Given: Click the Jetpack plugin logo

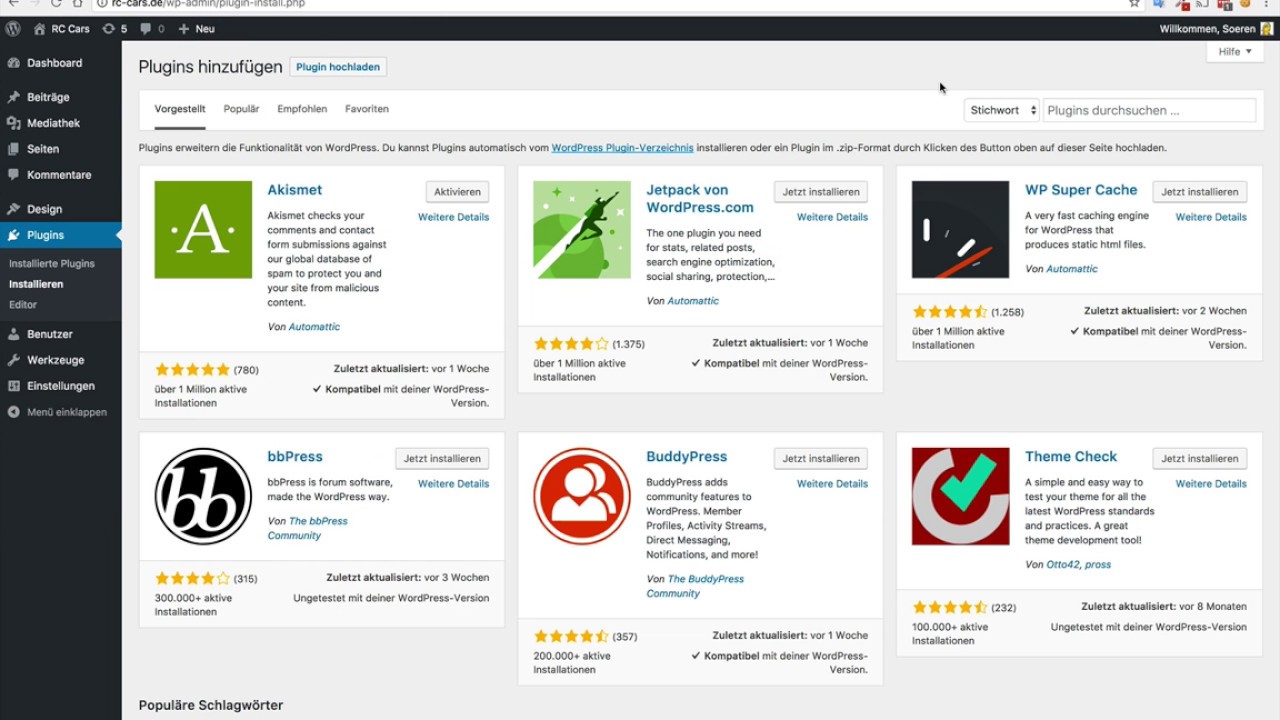Looking at the screenshot, I should pyautogui.click(x=582, y=230).
